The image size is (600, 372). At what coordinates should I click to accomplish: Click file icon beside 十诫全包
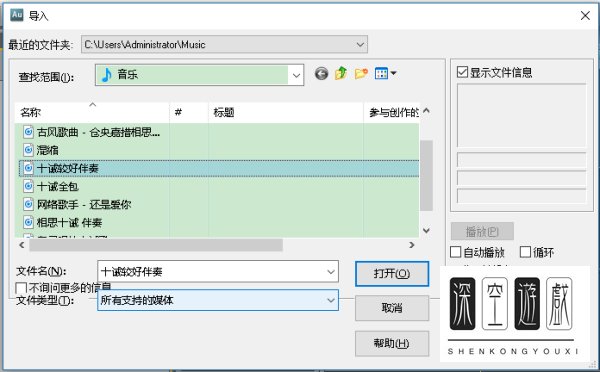click(x=28, y=186)
